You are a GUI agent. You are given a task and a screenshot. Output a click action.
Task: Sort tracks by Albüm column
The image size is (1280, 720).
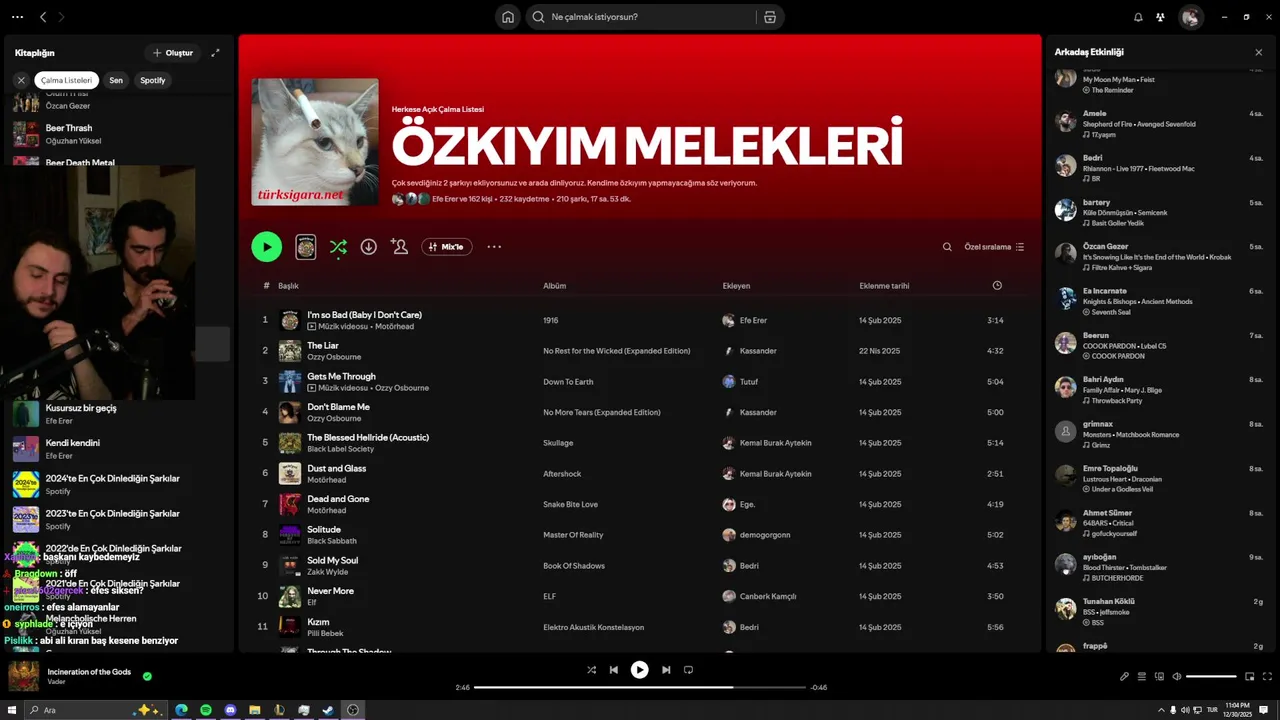coord(555,286)
